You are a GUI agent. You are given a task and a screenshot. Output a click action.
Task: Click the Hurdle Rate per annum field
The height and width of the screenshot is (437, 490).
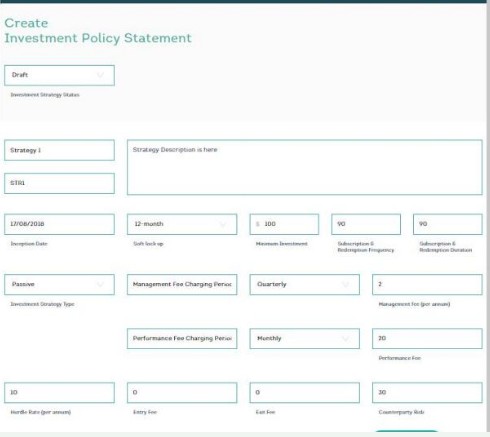click(x=59, y=393)
